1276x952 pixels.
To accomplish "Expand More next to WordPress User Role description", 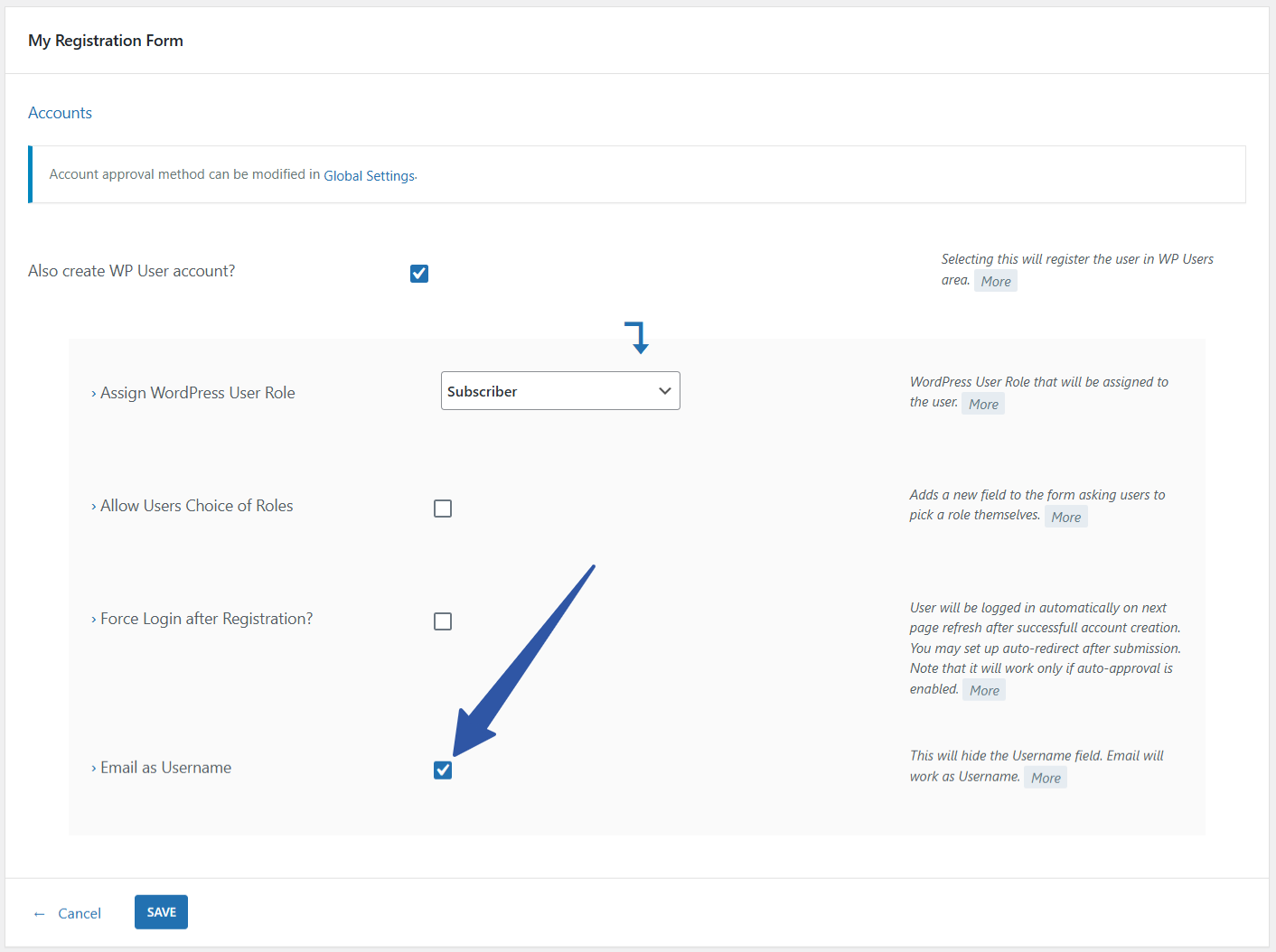I will [983, 405].
